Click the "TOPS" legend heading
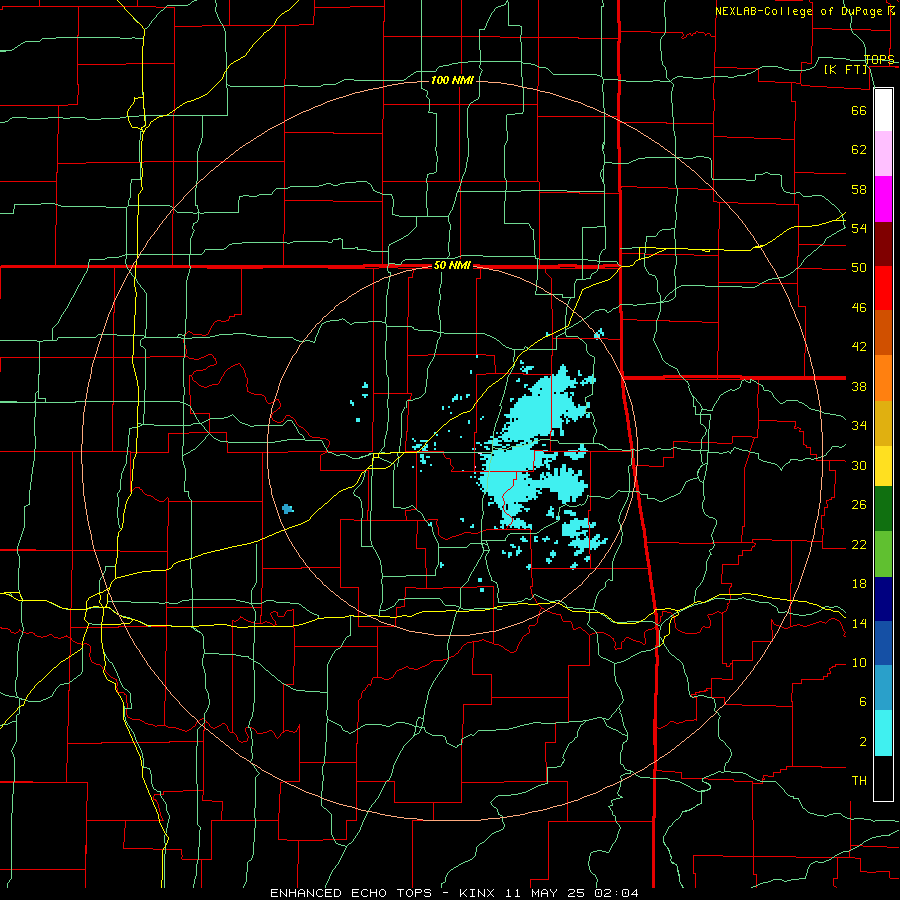Viewport: 900px width, 900px height. 879,60
